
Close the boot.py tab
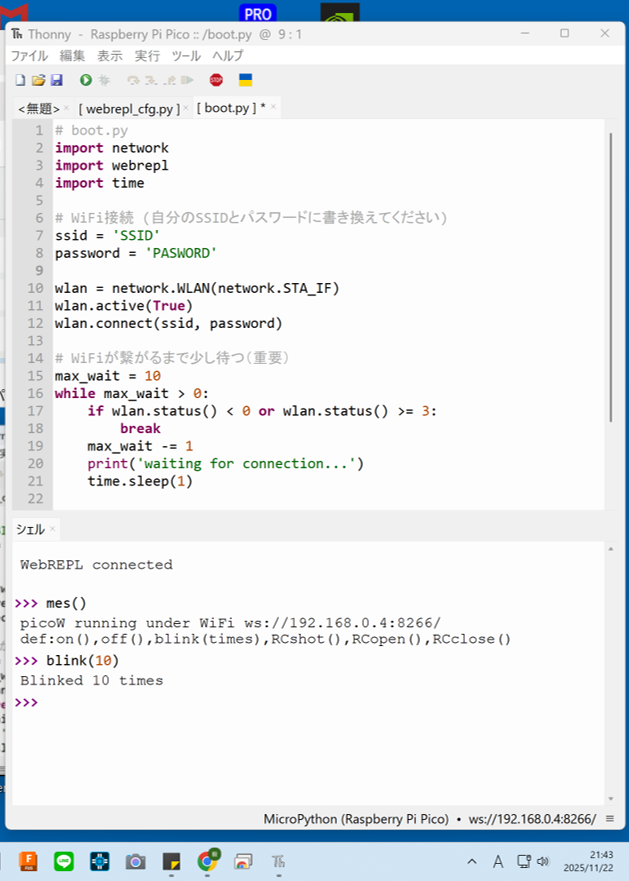(x=273, y=107)
